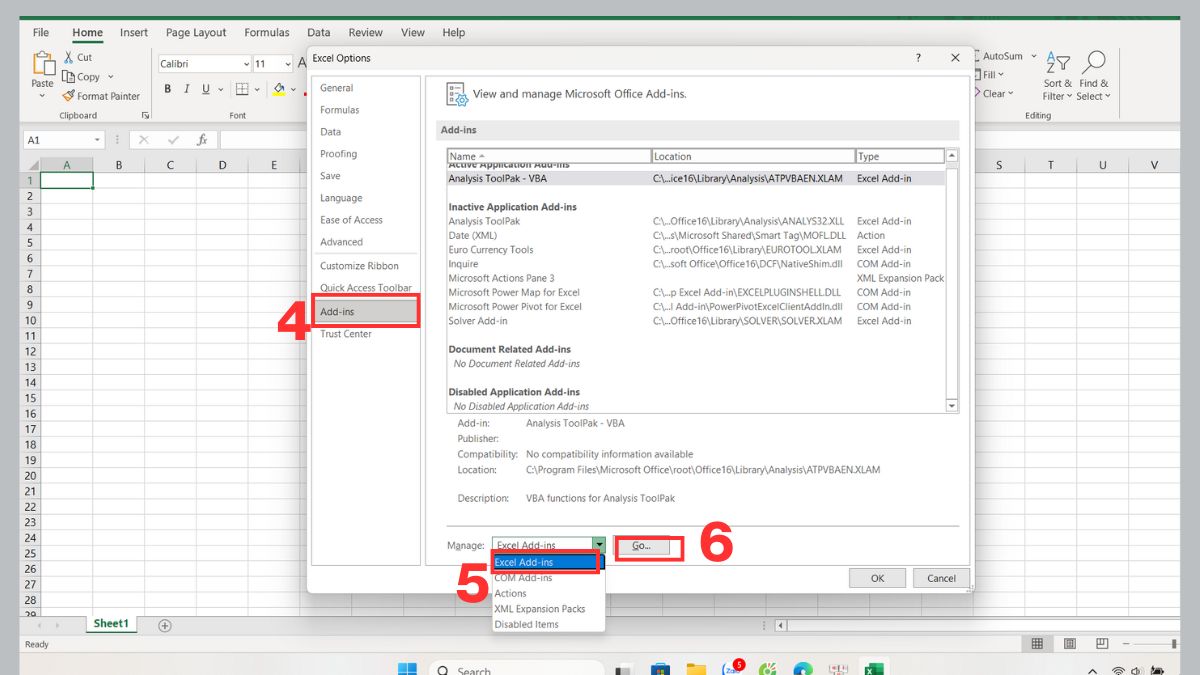Select Add-ins category in Excel Options
Viewport: 1200px width, 675px height.
[364, 312]
